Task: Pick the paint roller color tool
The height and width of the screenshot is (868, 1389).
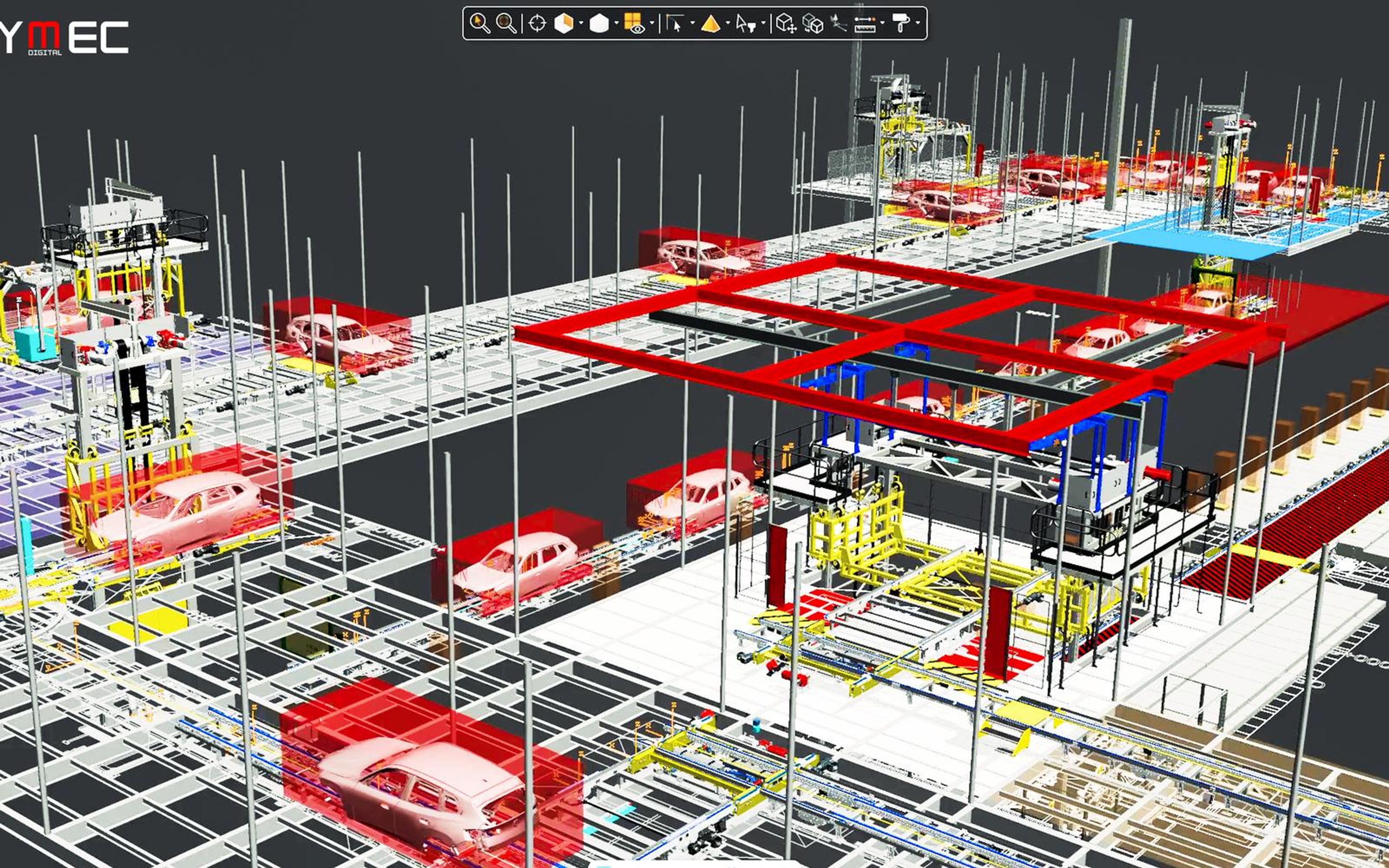Action: 901,23
